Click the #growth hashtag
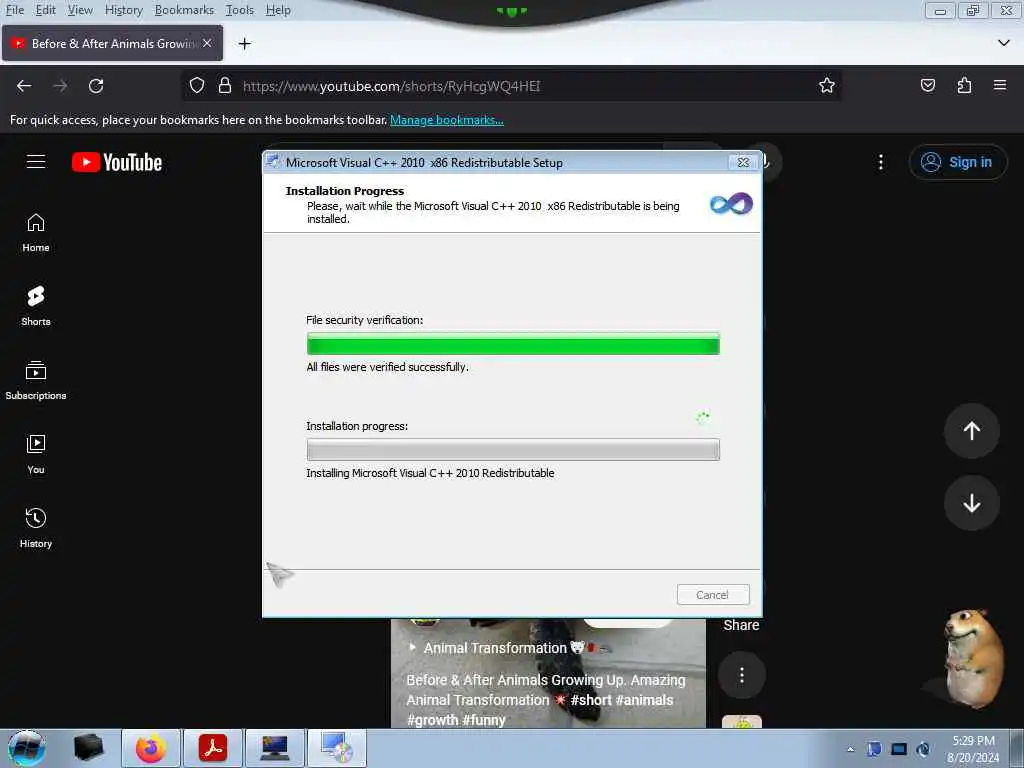 pyautogui.click(x=433, y=720)
